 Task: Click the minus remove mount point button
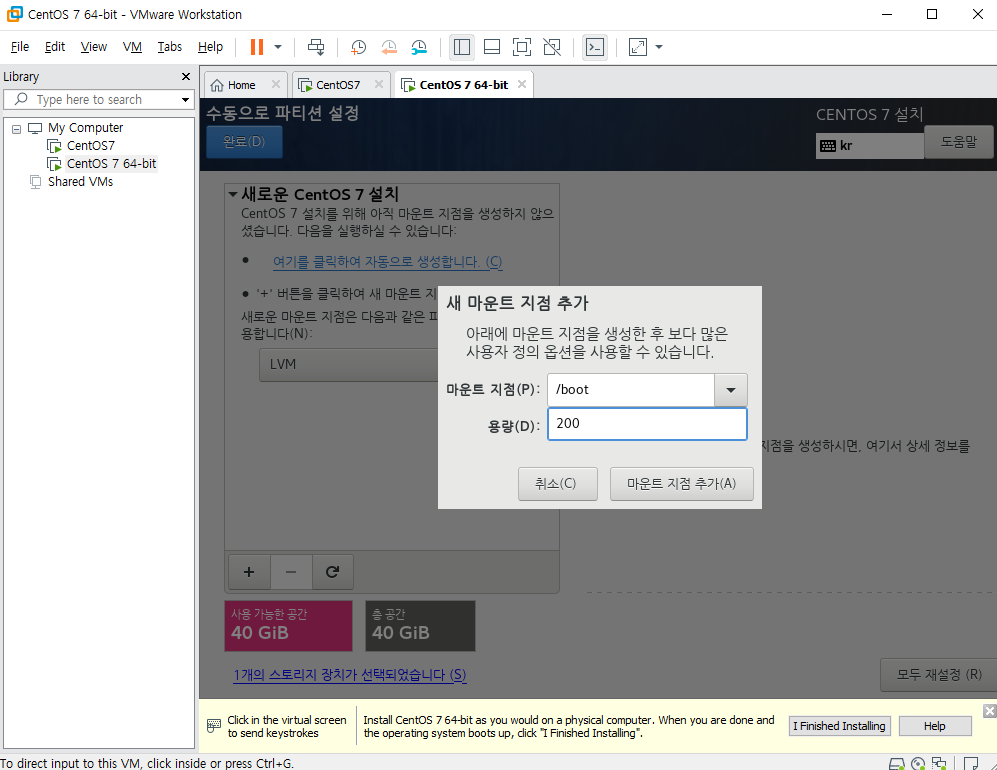(x=291, y=572)
